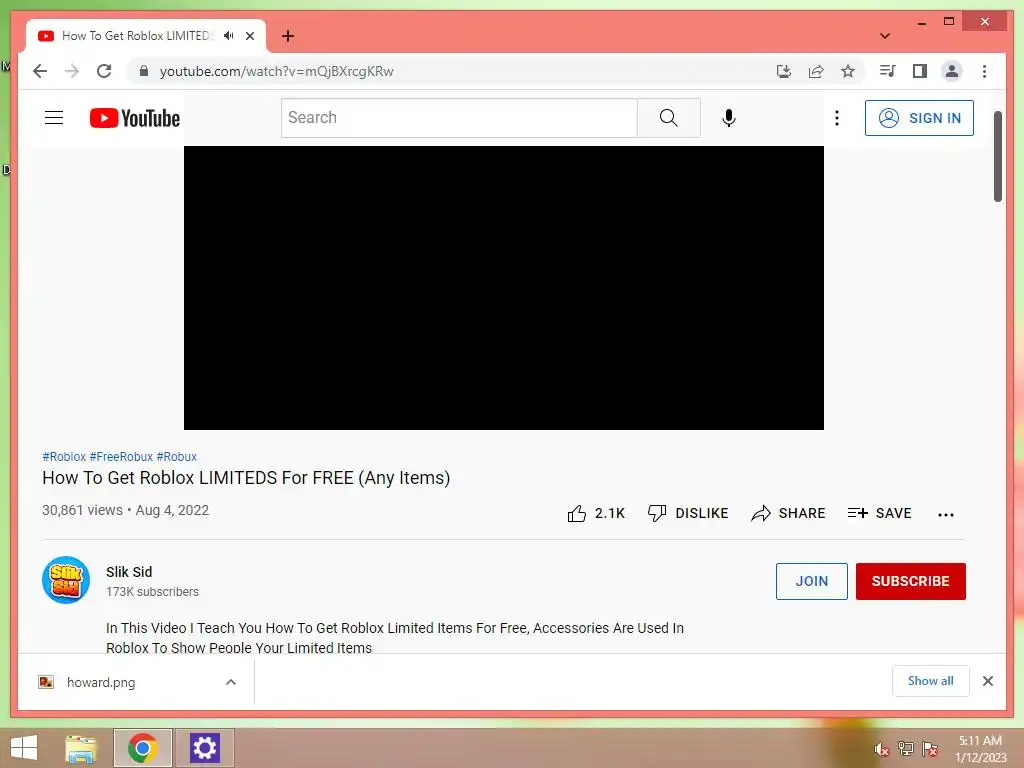
Task: Open a new tab with the plus button
Action: [288, 36]
